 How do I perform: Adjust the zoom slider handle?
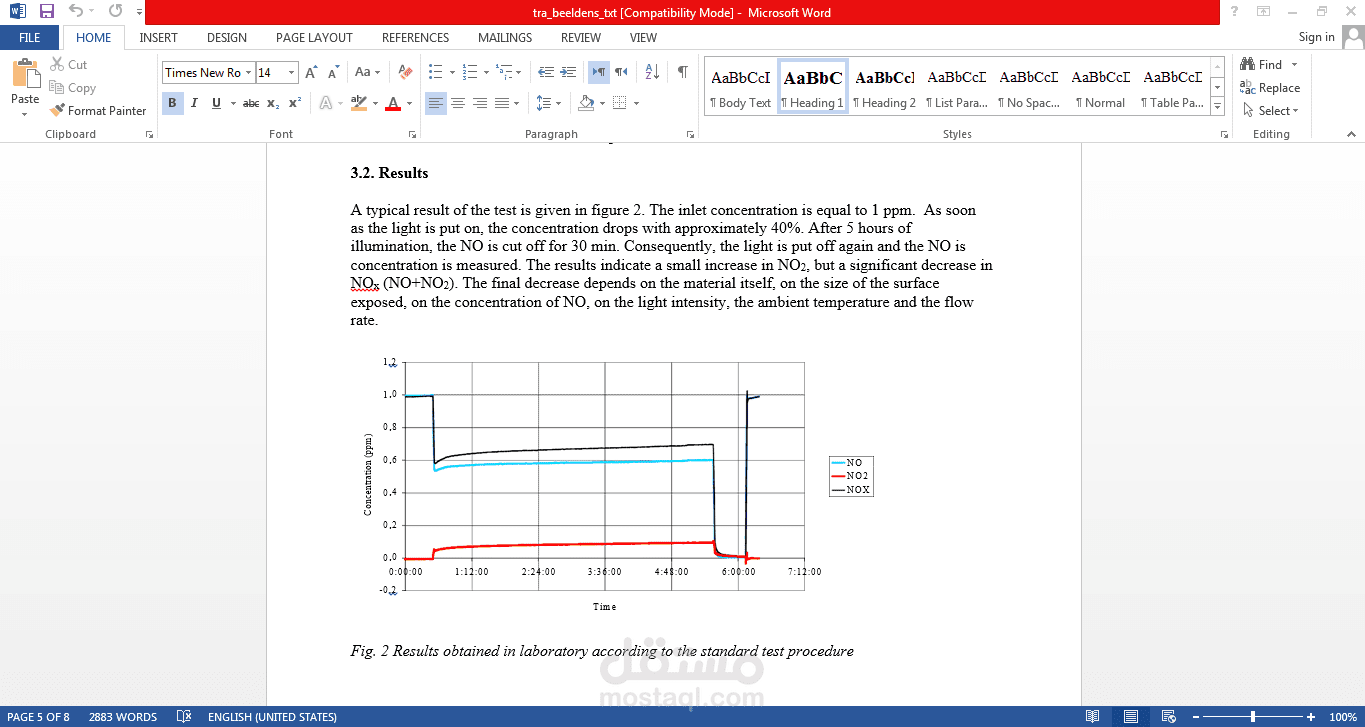(x=1253, y=717)
